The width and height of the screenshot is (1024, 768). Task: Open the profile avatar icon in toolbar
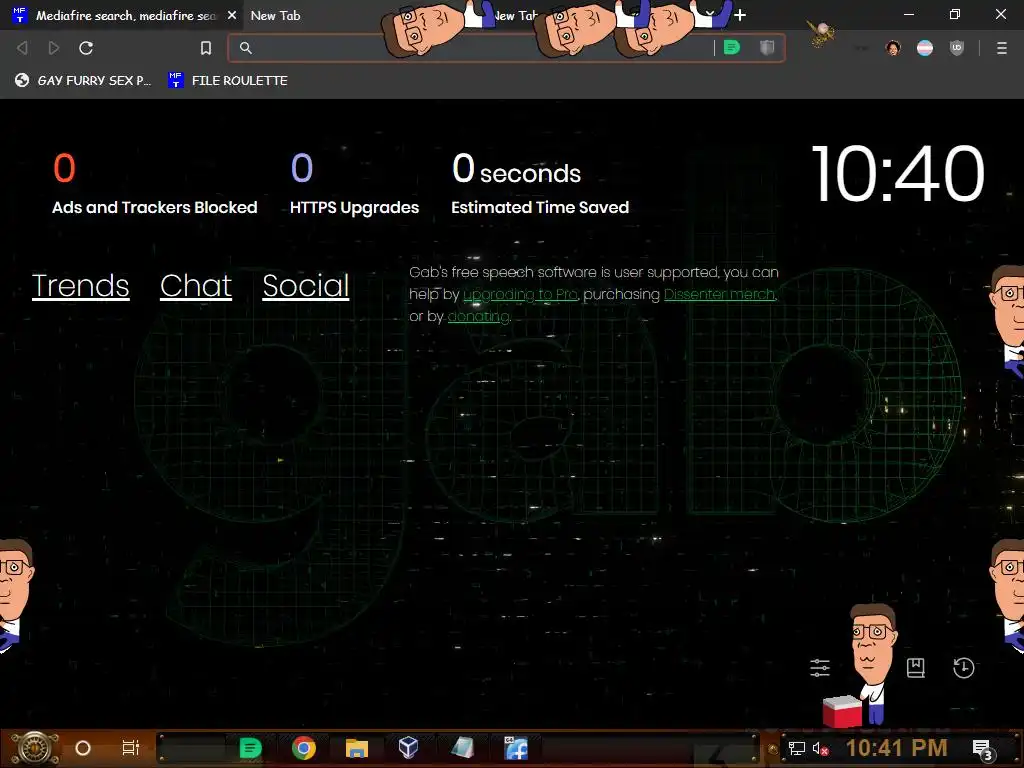[893, 48]
